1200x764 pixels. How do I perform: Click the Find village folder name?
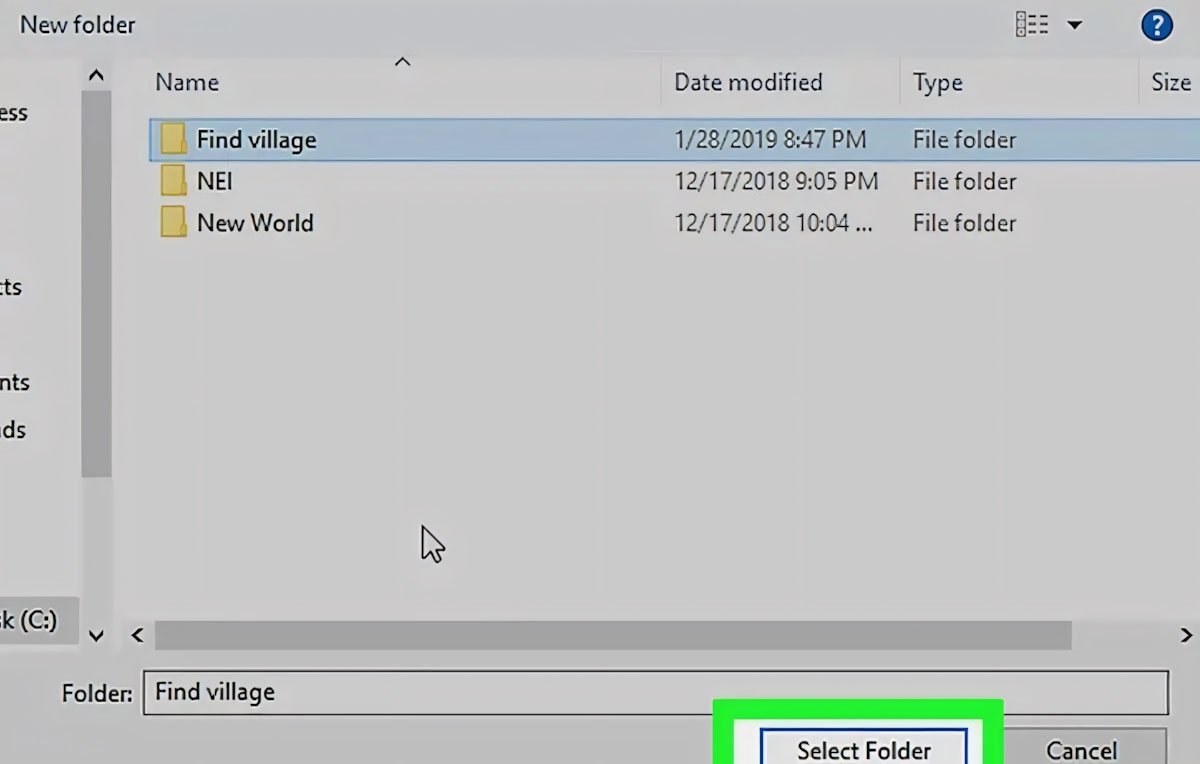(x=256, y=140)
